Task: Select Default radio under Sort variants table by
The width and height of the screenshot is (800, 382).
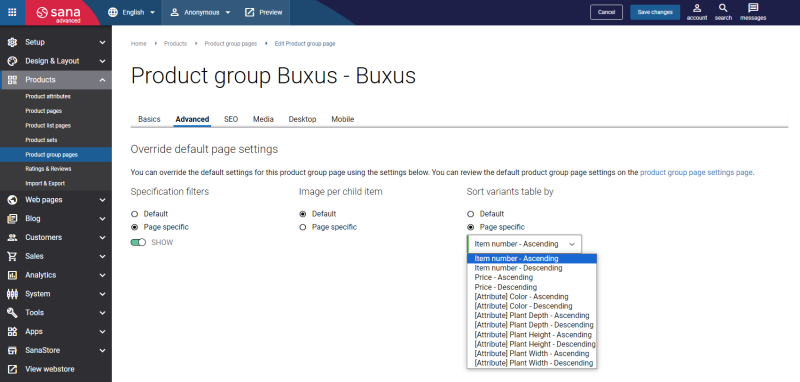Action: pos(470,214)
